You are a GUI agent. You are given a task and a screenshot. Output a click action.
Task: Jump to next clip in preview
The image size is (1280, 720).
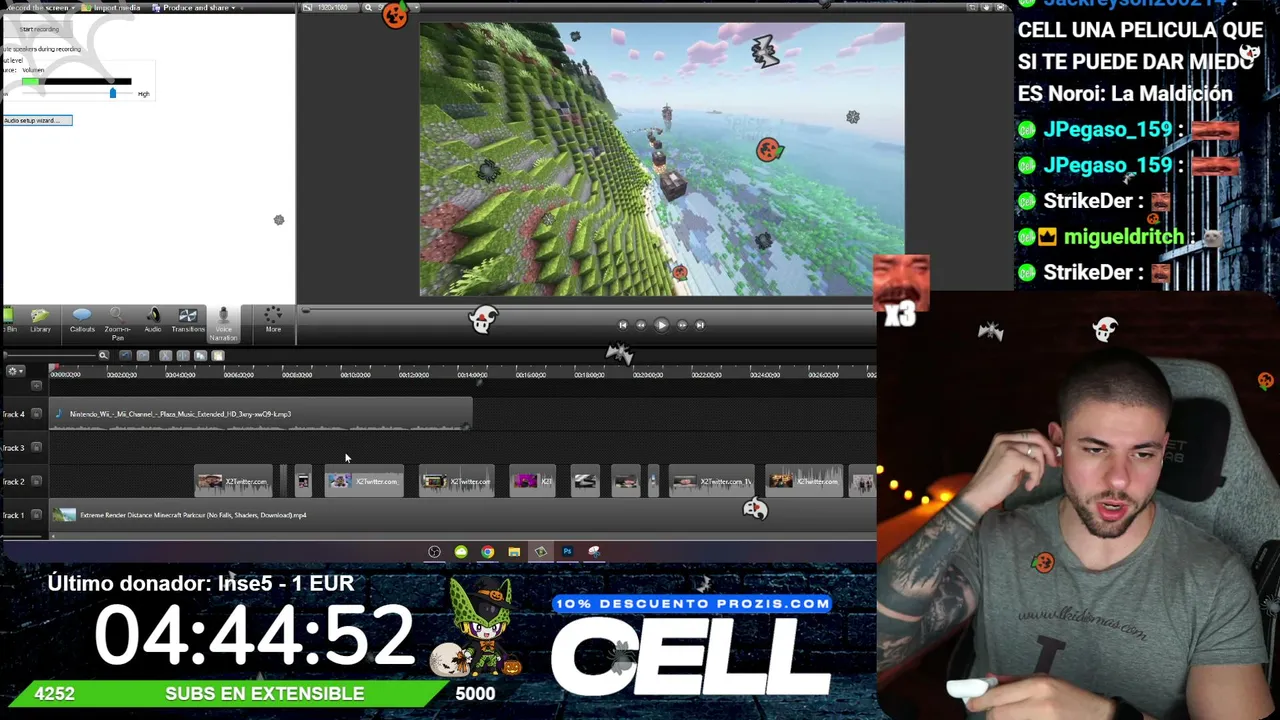700,324
